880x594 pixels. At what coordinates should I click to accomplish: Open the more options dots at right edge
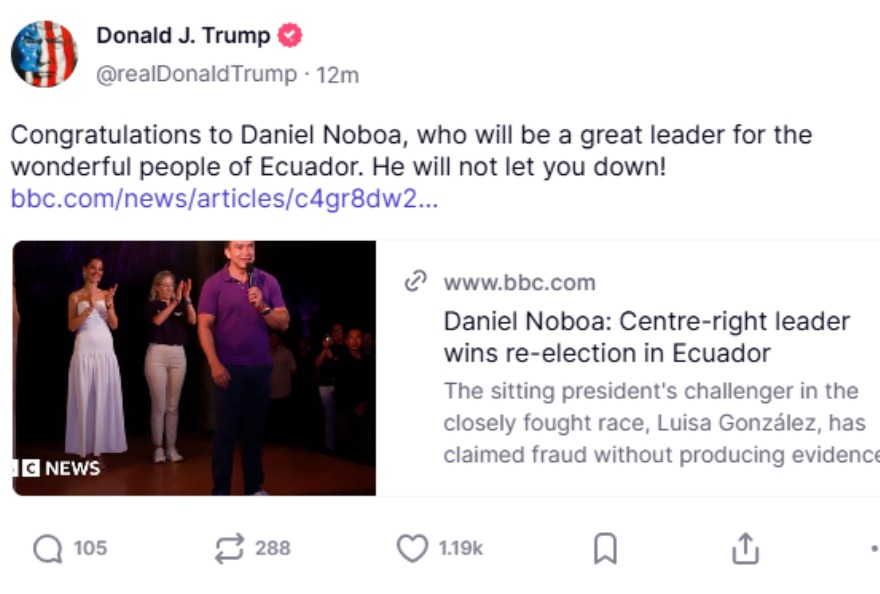pyautogui.click(x=873, y=548)
